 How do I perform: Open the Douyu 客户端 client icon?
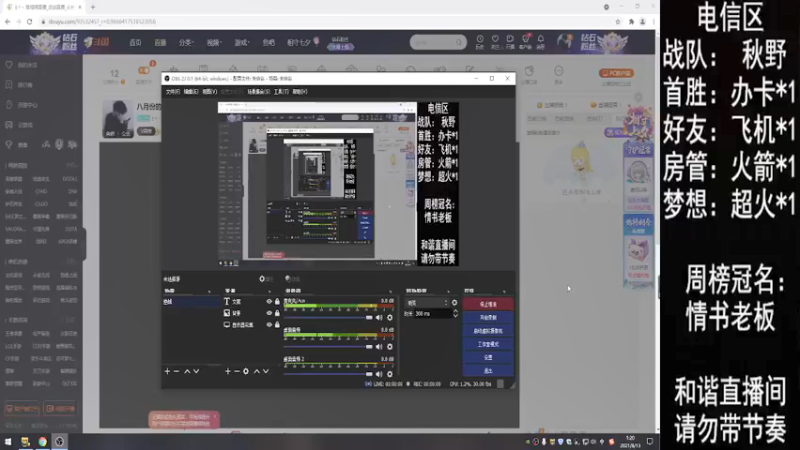525,42
